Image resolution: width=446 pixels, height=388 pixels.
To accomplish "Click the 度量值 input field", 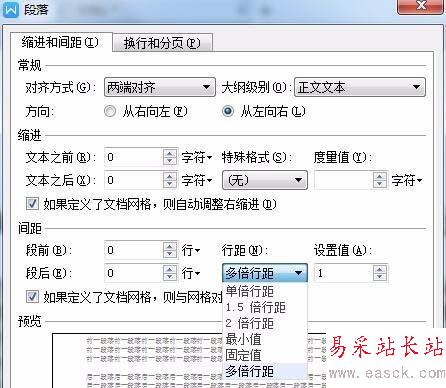I will (x=343, y=180).
